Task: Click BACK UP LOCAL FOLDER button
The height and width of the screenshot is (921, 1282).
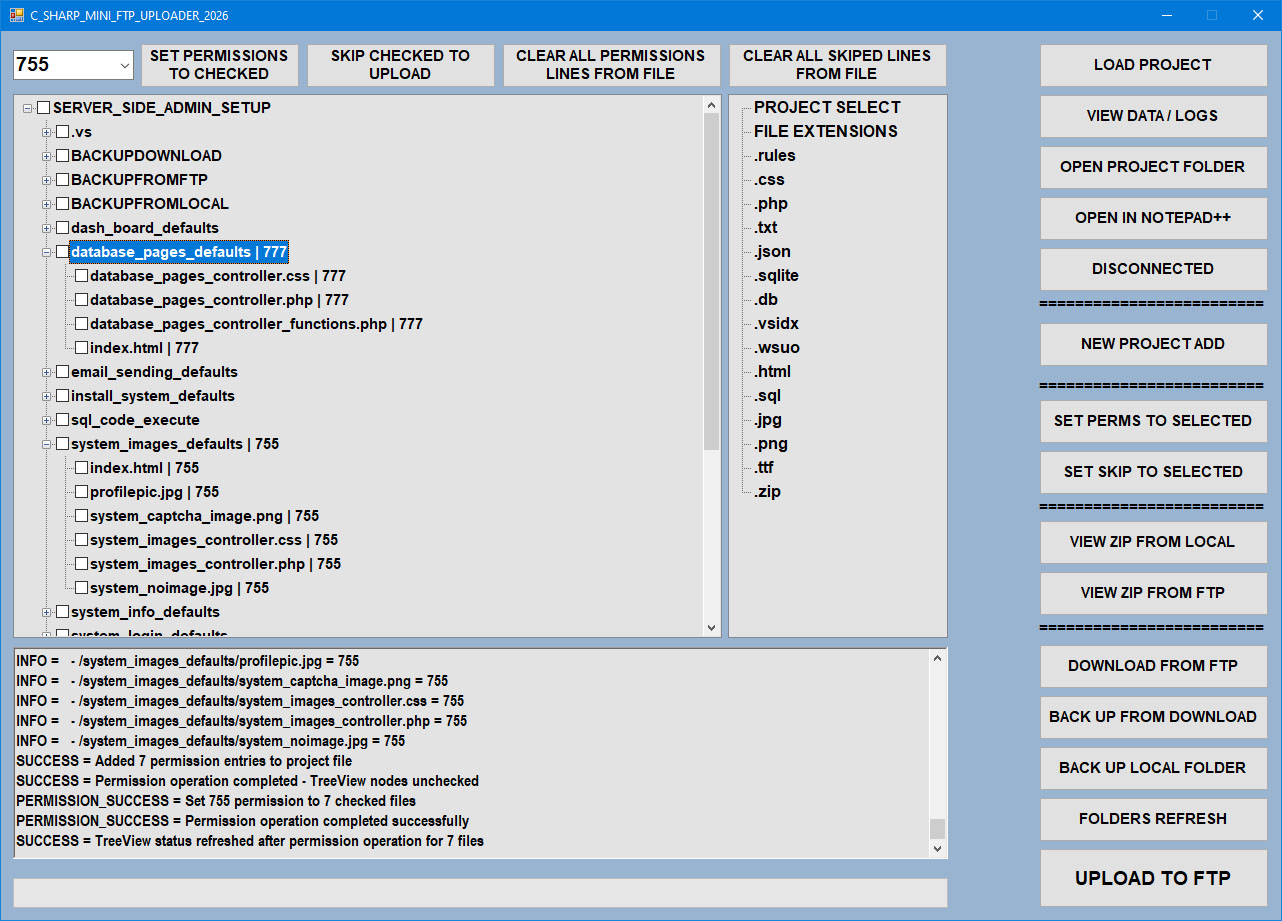Action: (x=1153, y=768)
